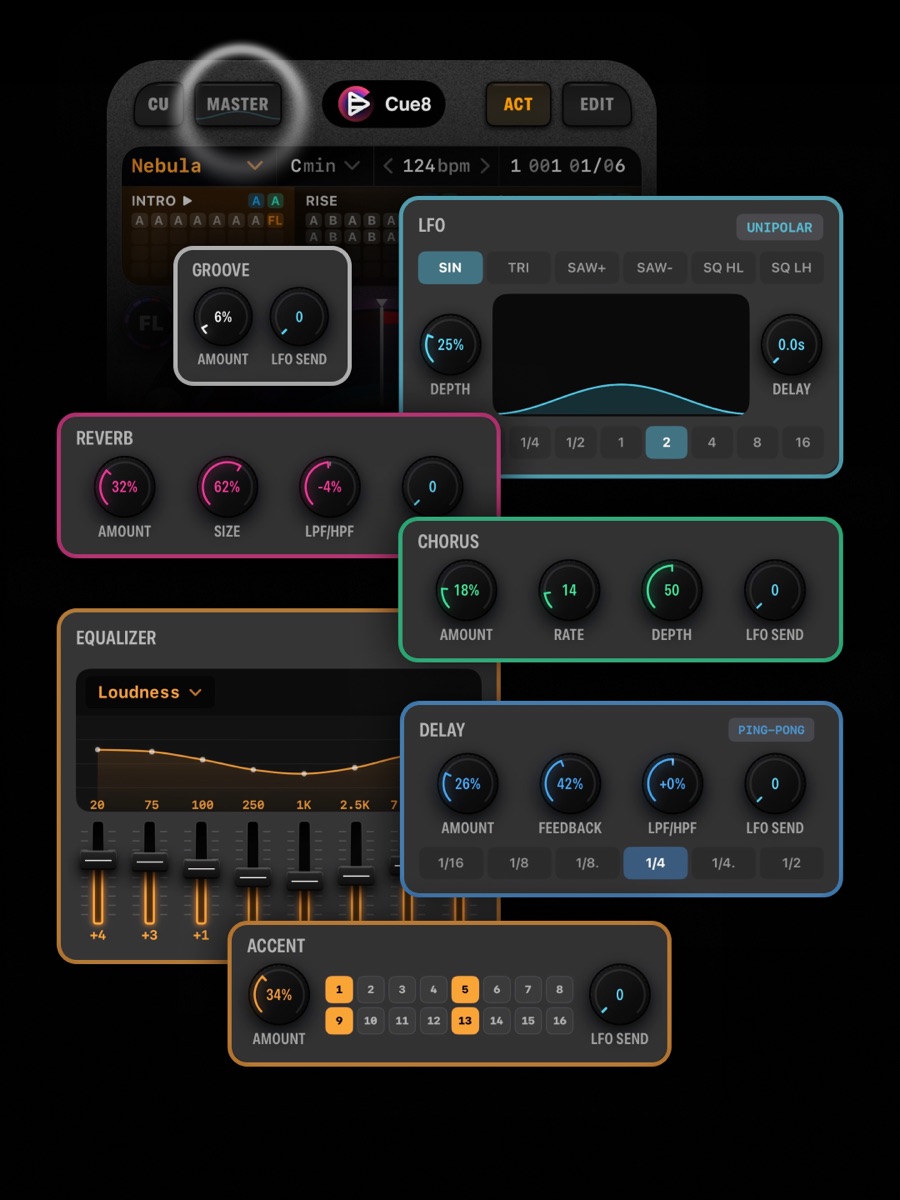900x1200 pixels.
Task: Open the MASTER view
Action: coord(237,104)
